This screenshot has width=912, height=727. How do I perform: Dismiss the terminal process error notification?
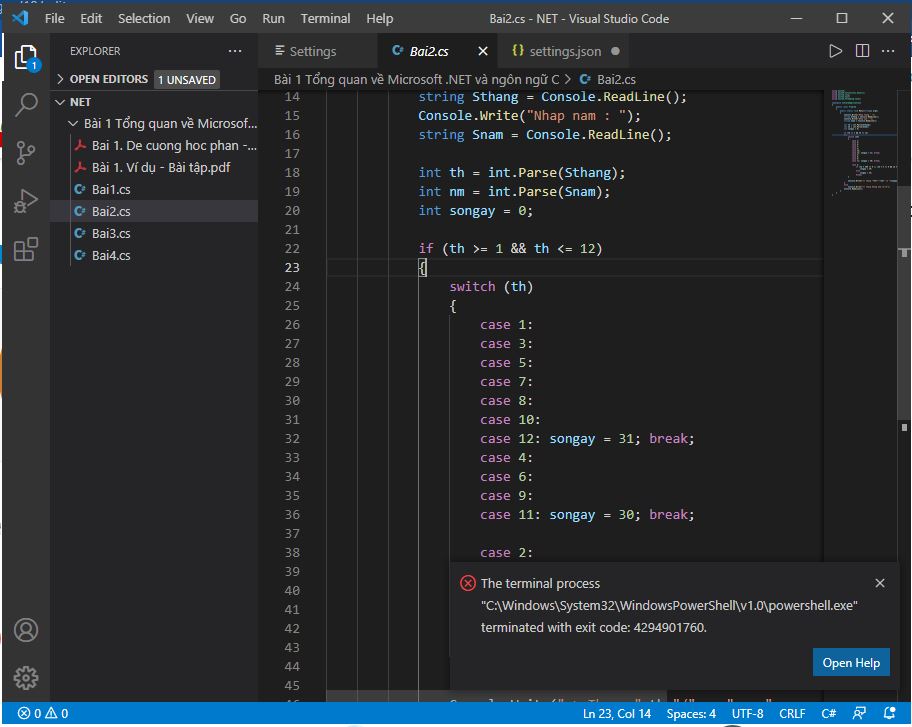point(880,583)
